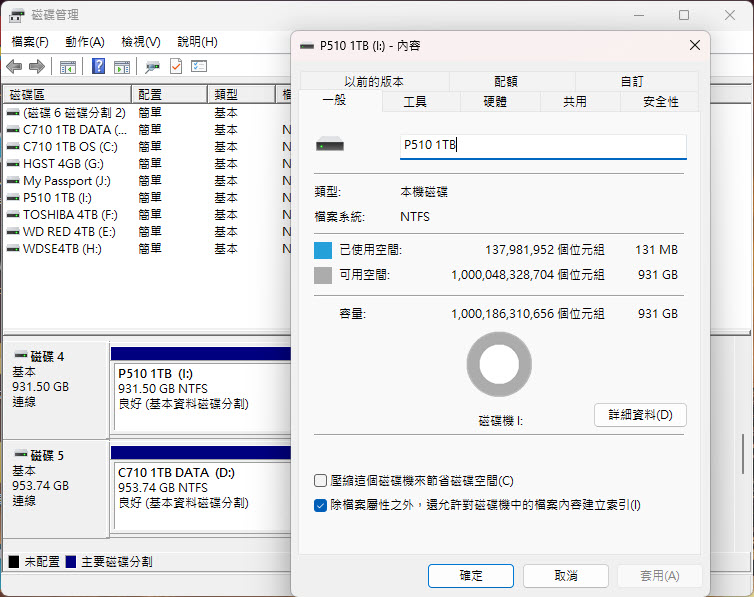
Task: Click the drive icon of WD RED 4TB (E:)
Action: [13, 232]
